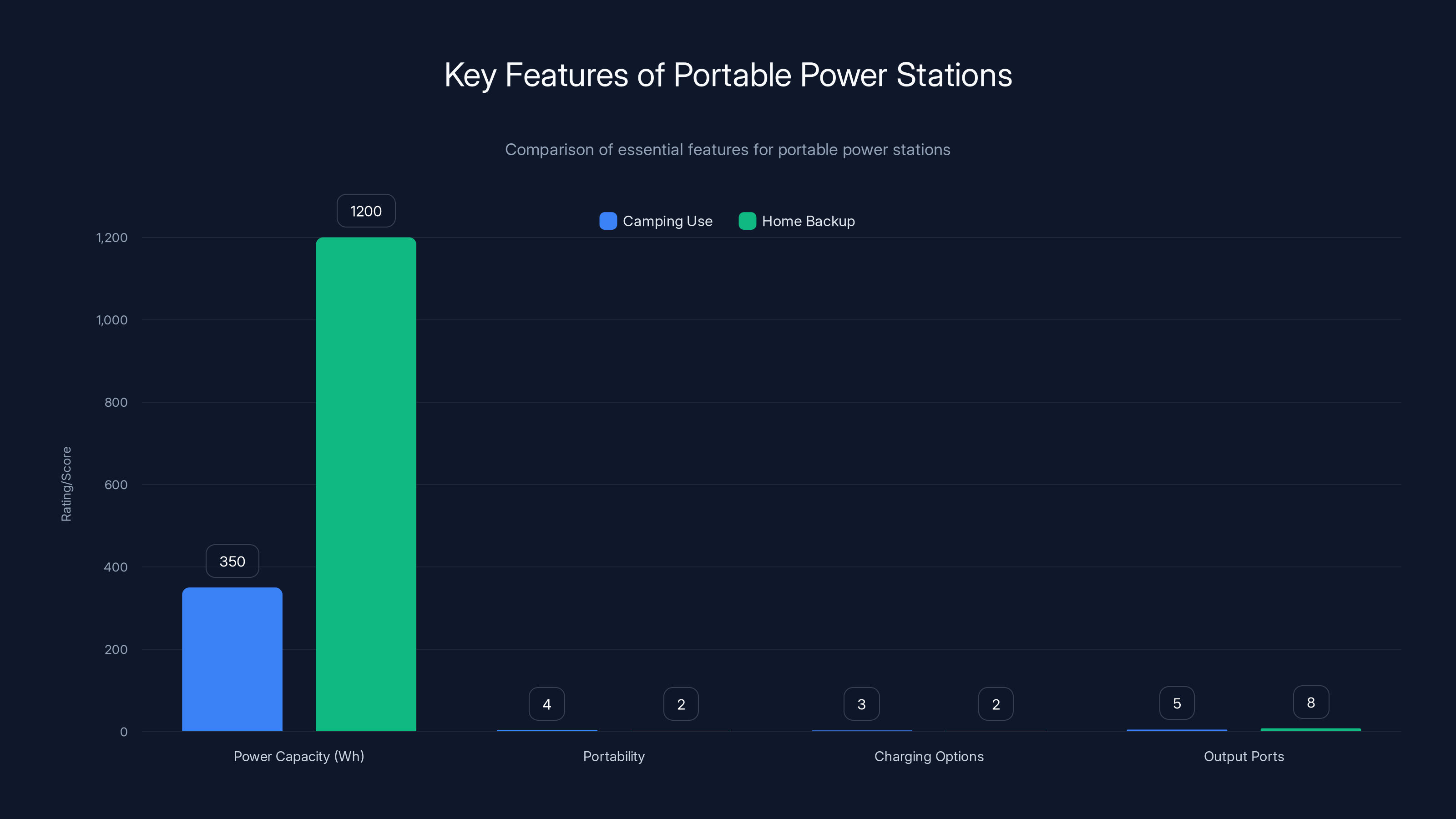The height and width of the screenshot is (819, 1456).
Task: Click the Portability axis label
Action: coord(614,756)
